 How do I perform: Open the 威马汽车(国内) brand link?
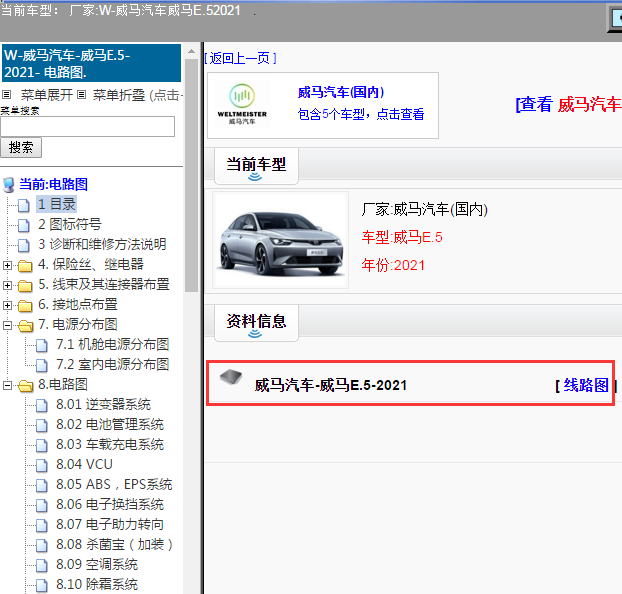341,92
